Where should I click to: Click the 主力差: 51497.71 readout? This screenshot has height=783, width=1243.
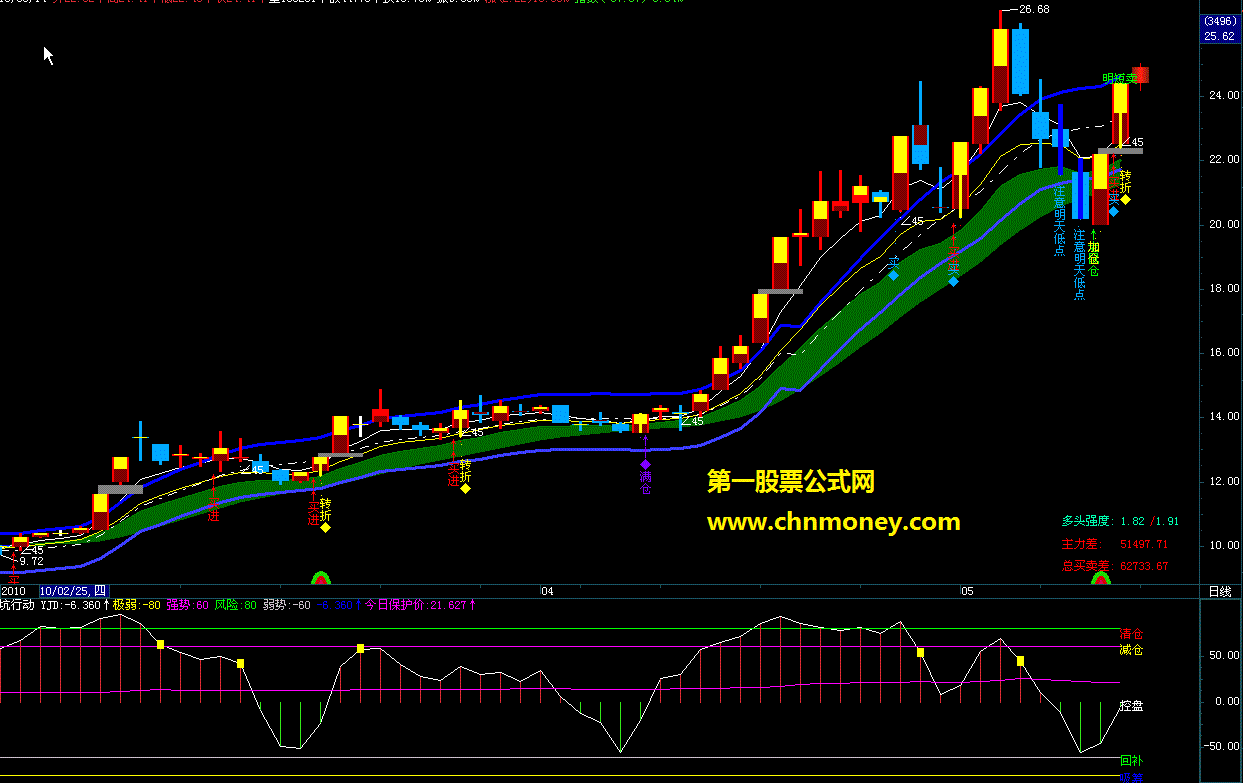(x=1115, y=544)
